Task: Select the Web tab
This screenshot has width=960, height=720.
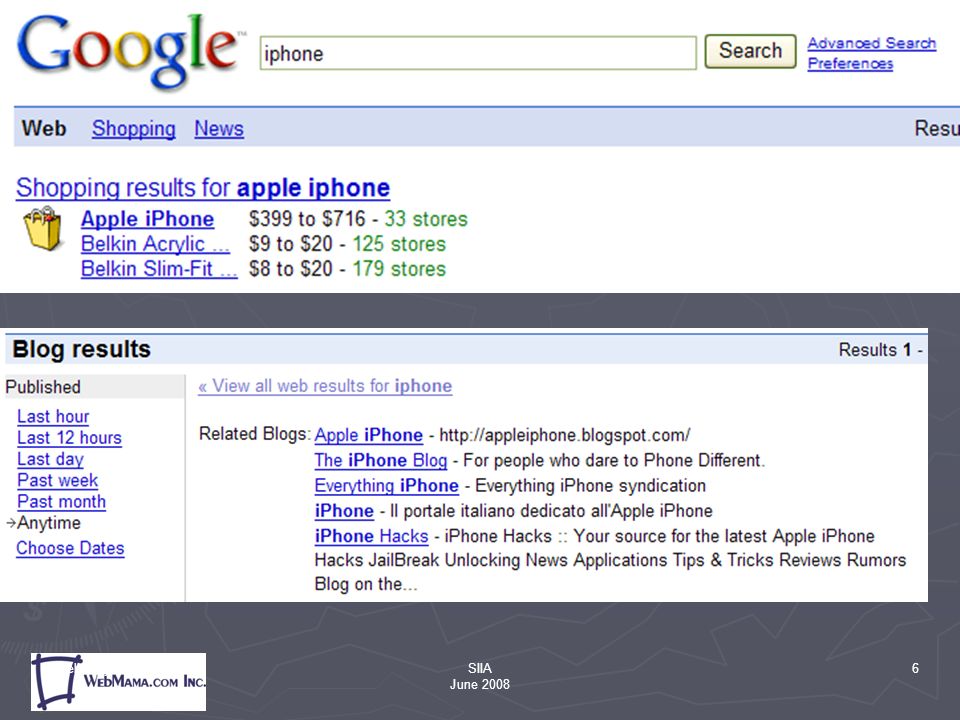Action: (x=43, y=129)
